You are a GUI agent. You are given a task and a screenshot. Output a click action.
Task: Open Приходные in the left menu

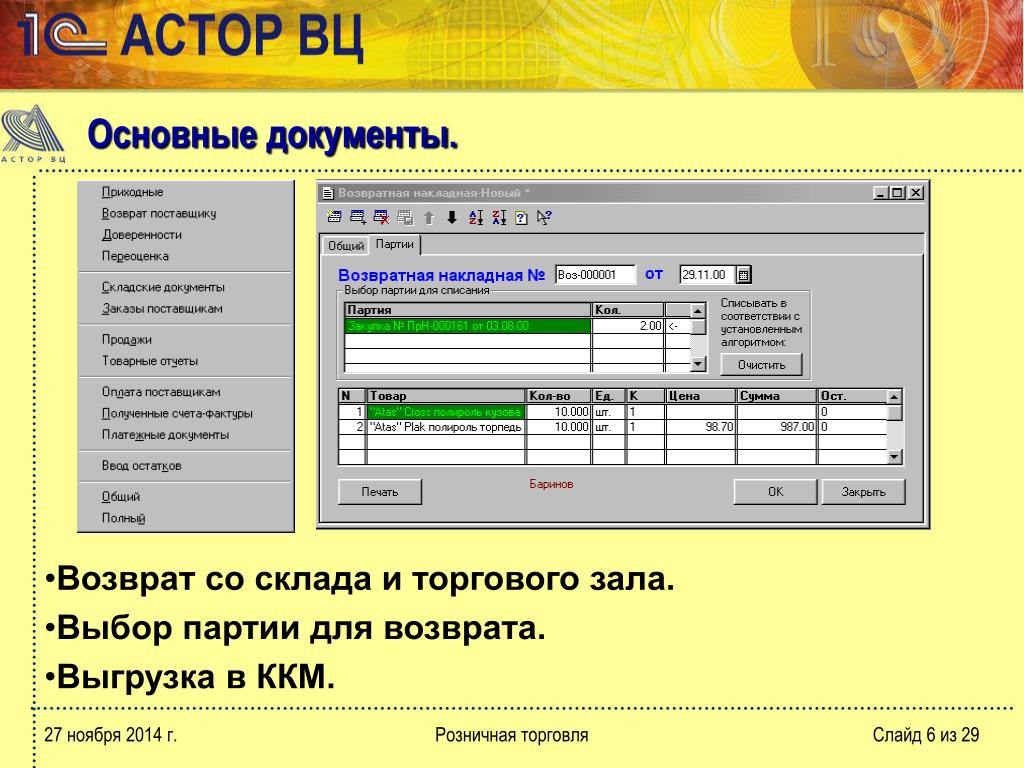[133, 192]
